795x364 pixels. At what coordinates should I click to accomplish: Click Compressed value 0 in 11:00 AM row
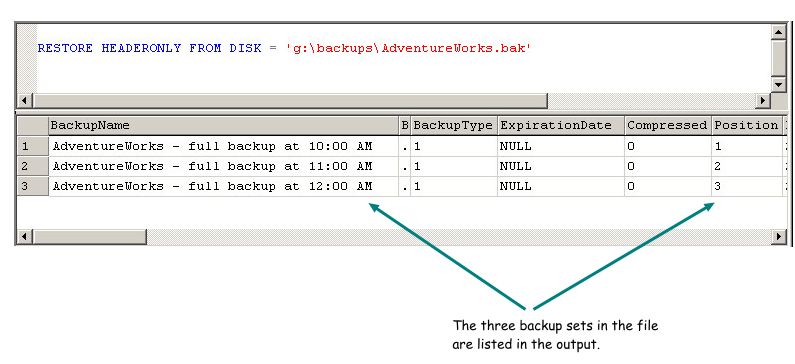668,166
